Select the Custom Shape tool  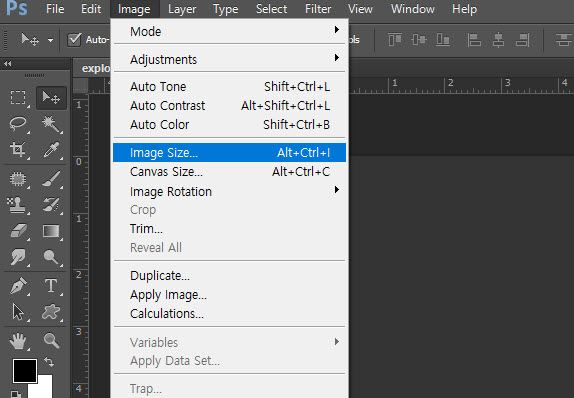pos(51,312)
